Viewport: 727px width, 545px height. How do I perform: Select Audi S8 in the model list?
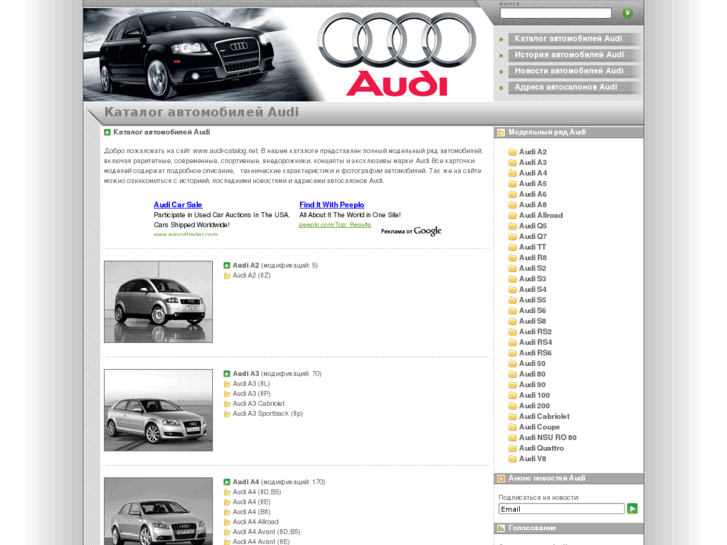(532, 321)
